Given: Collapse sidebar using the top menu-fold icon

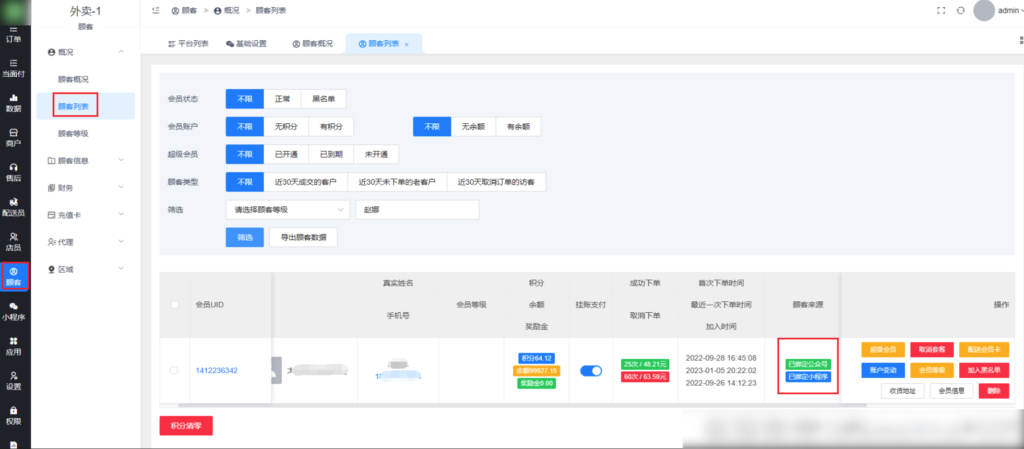Looking at the screenshot, I should (155, 10).
